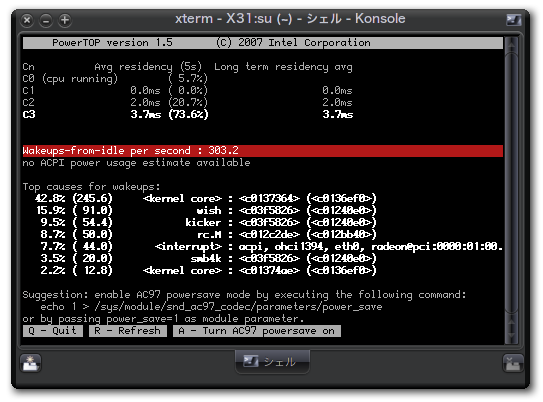Screen dimensions: 543x402
Task: Click the C1 residency row
Action: pos(188,91)
